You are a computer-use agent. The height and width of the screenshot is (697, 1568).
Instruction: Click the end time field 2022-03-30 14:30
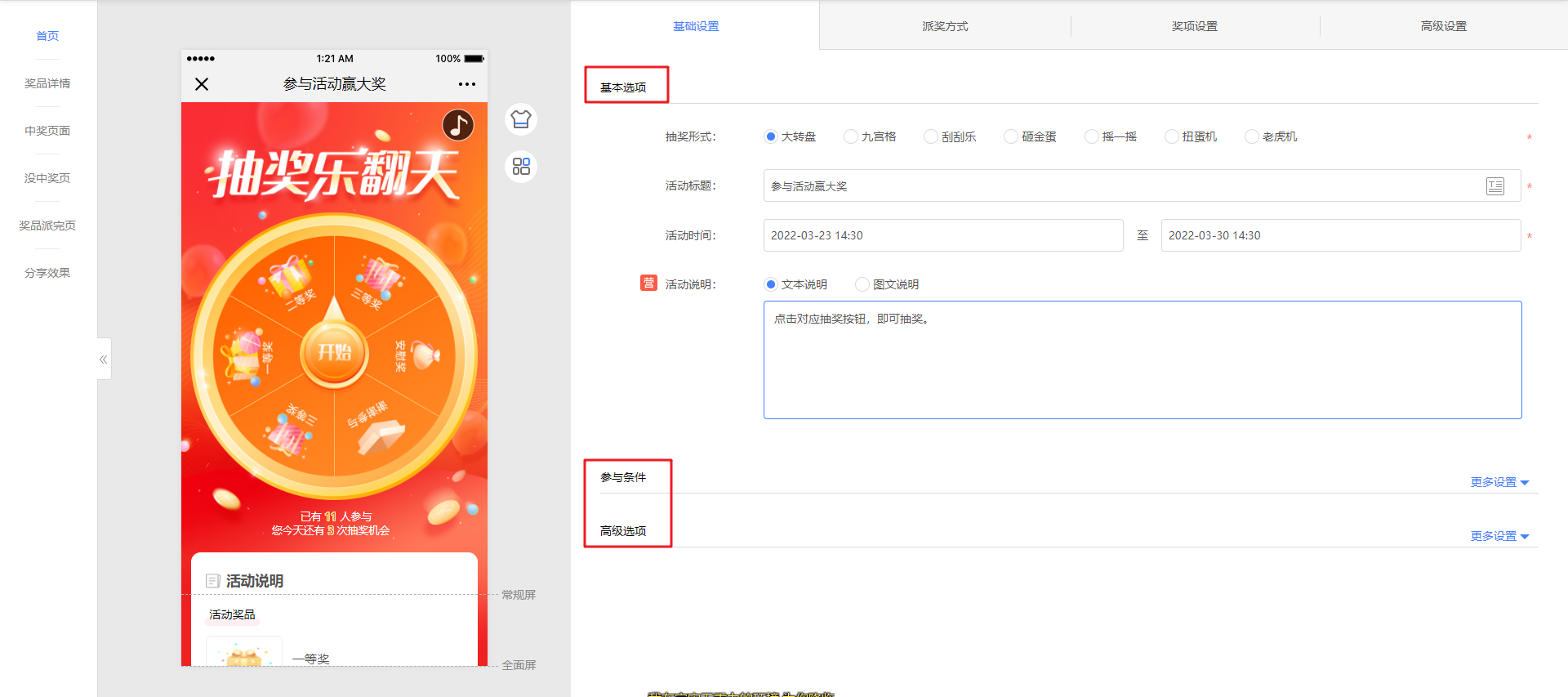click(1341, 235)
